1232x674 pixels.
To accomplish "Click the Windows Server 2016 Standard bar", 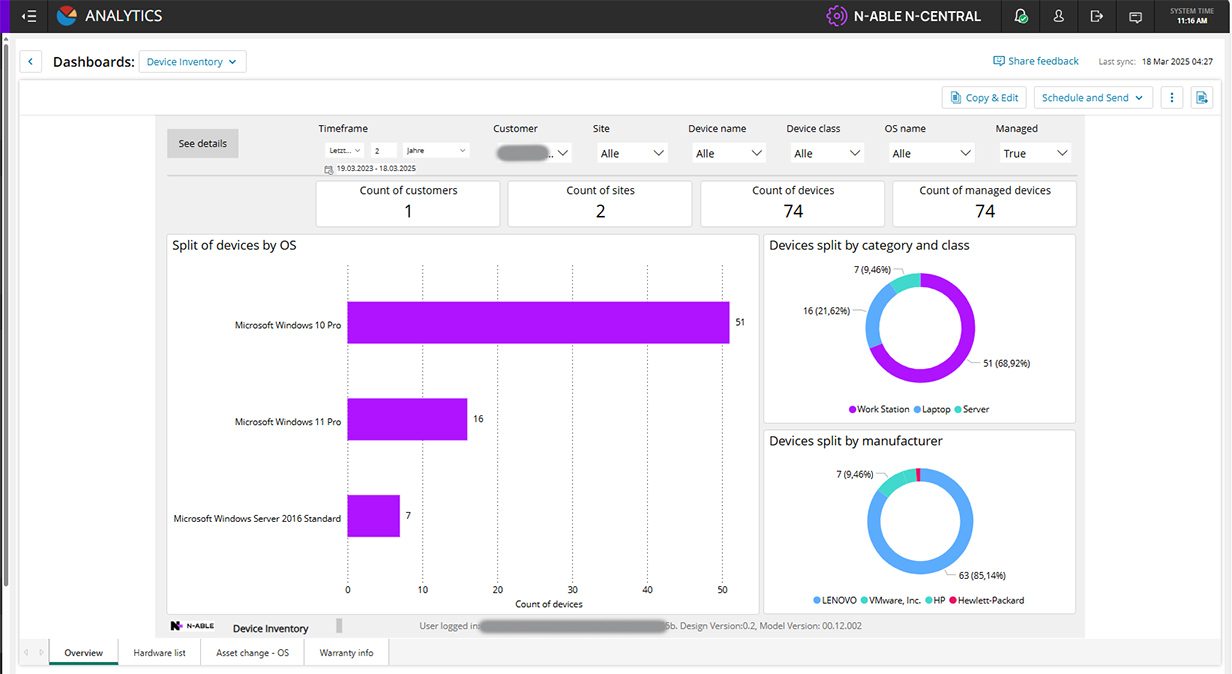I will coord(373,516).
